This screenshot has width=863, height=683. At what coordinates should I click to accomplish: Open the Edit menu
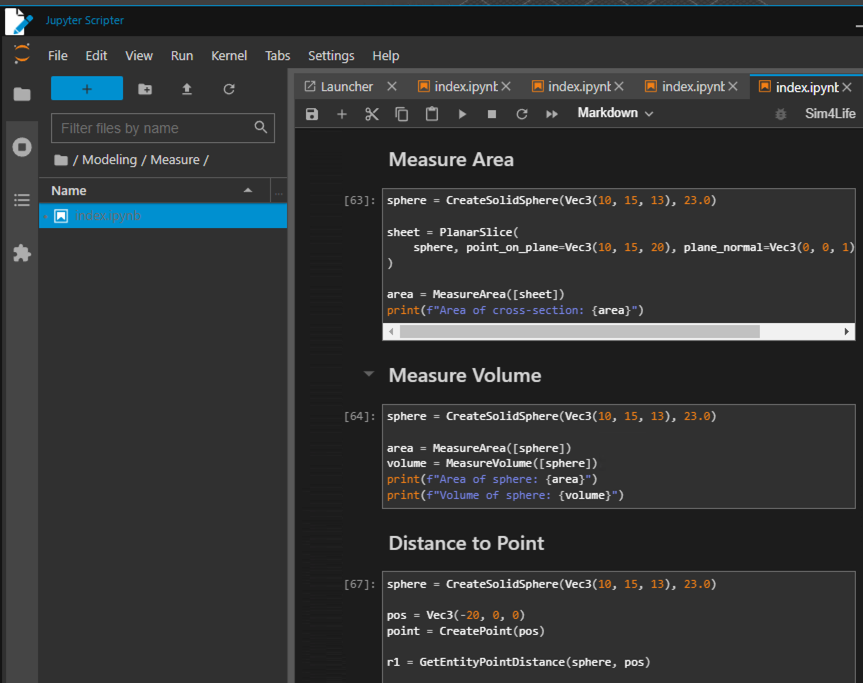(x=96, y=56)
